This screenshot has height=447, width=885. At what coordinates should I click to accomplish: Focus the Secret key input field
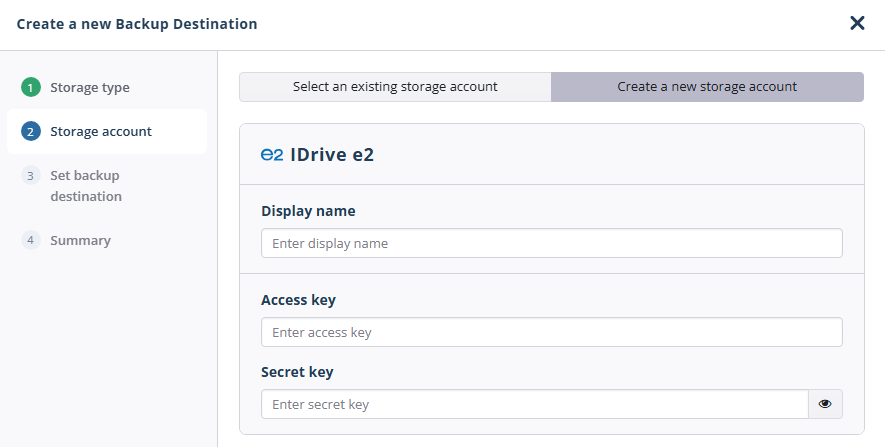click(534, 404)
